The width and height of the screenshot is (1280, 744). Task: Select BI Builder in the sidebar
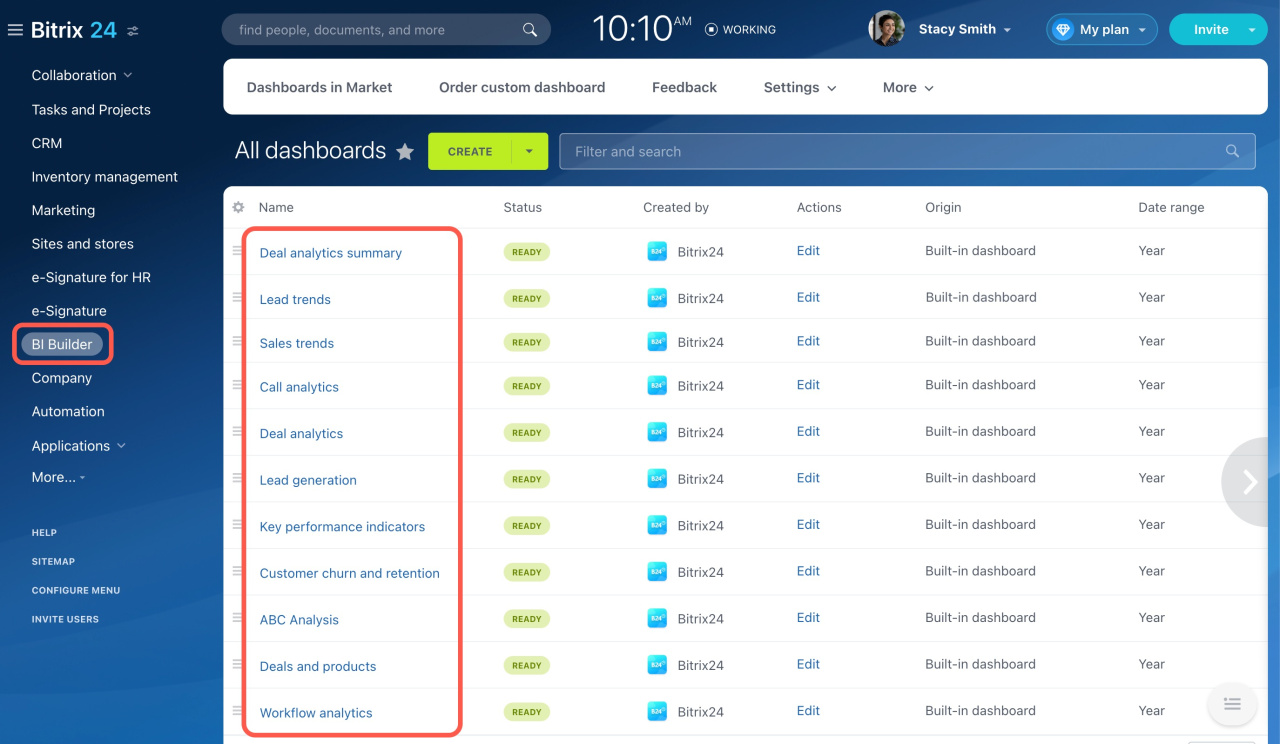(62, 344)
